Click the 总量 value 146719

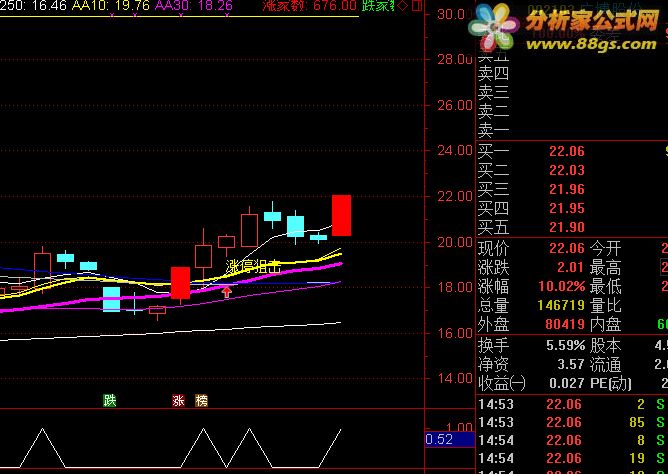(561, 305)
